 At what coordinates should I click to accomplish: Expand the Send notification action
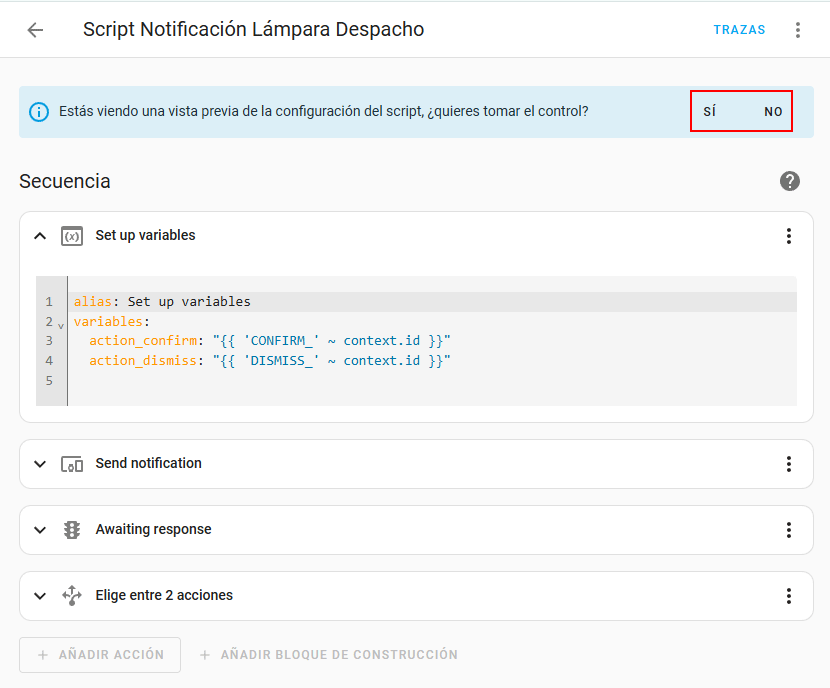tap(40, 464)
